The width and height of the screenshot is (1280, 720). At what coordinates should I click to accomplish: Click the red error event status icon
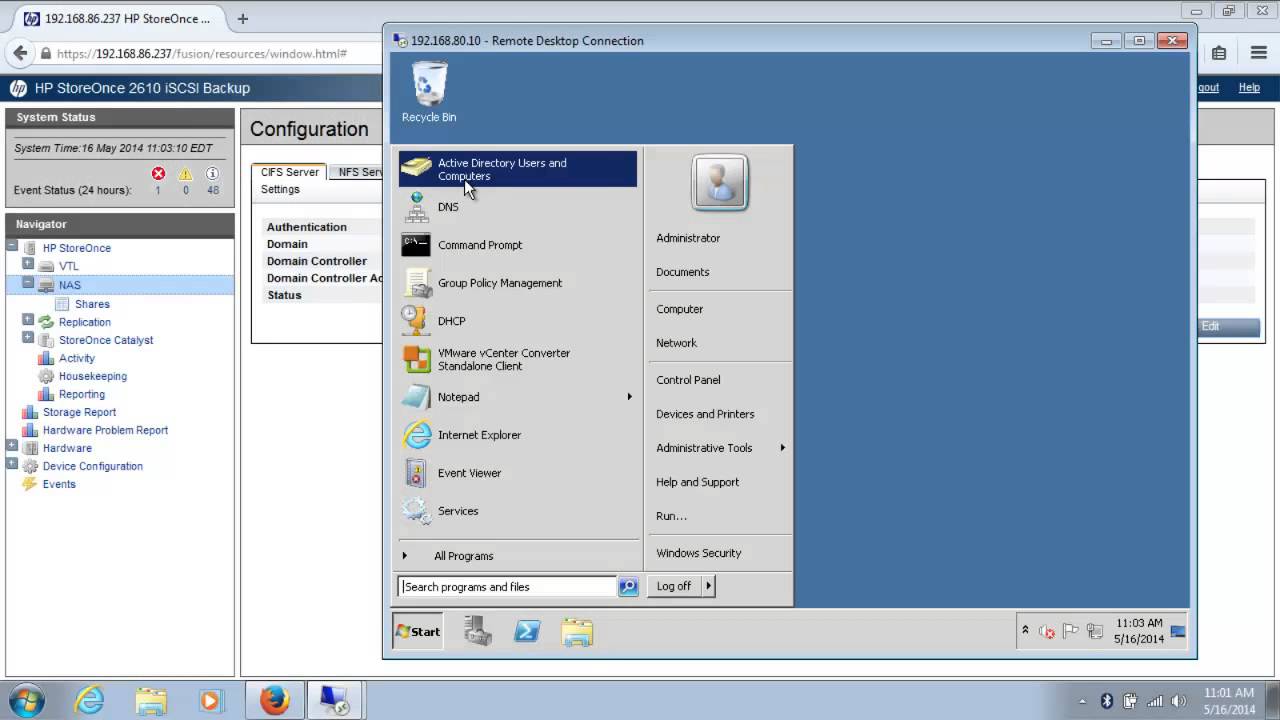coord(158,173)
